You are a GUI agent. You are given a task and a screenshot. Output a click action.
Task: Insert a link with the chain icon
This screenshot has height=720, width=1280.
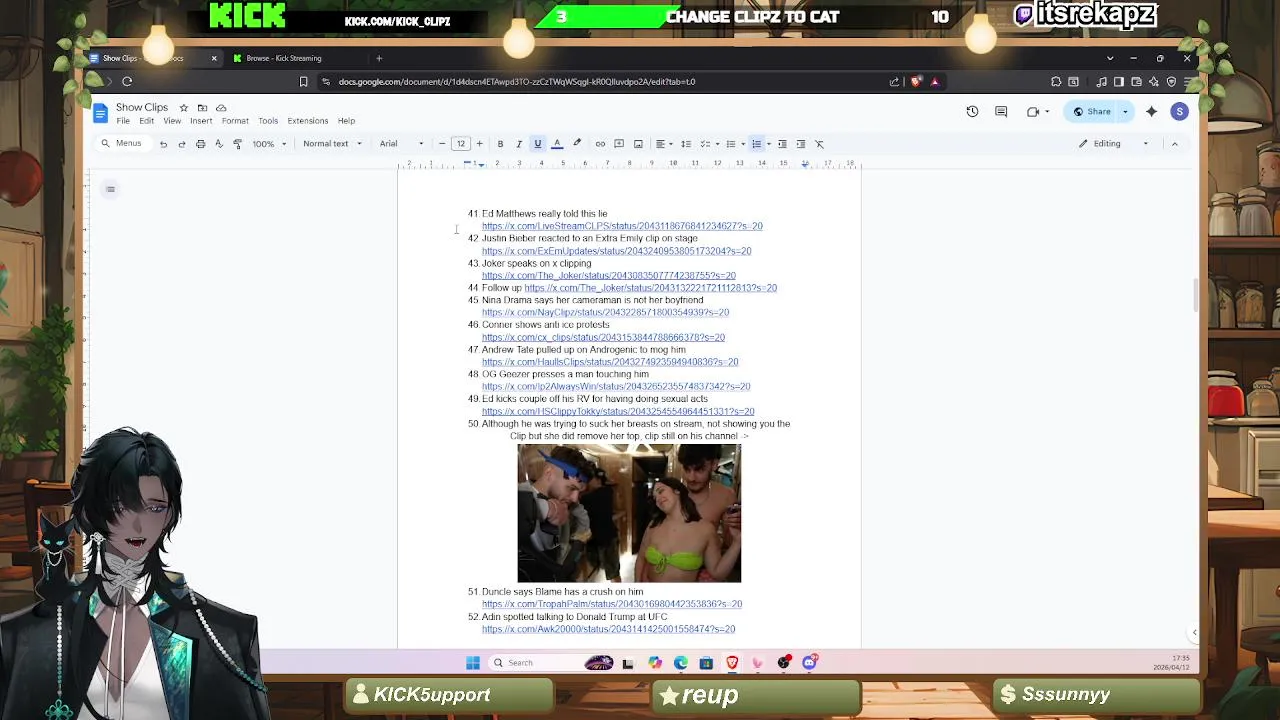pyautogui.click(x=600, y=144)
